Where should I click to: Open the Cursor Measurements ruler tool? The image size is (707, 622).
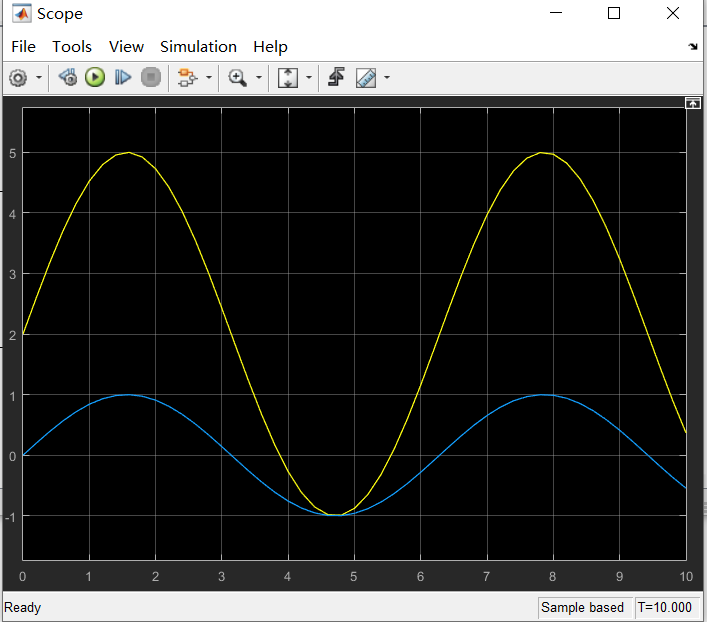[366, 78]
